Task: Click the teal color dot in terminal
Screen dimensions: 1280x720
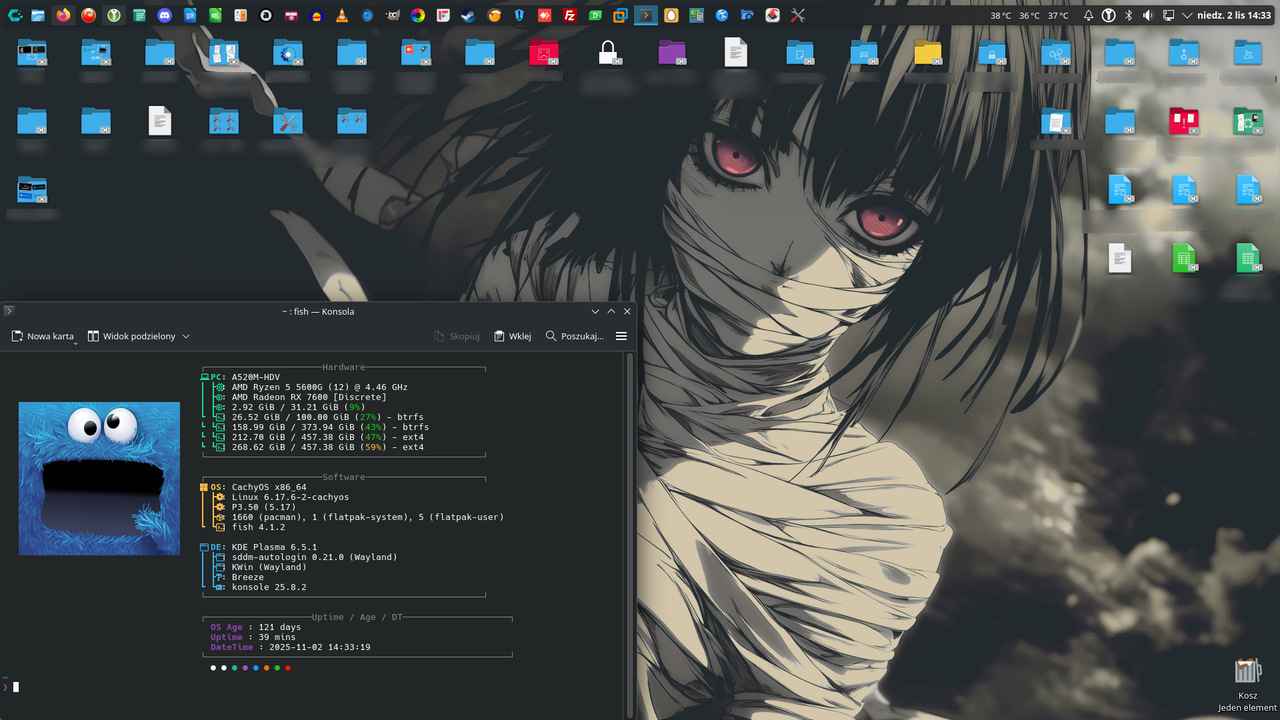Action: click(234, 667)
